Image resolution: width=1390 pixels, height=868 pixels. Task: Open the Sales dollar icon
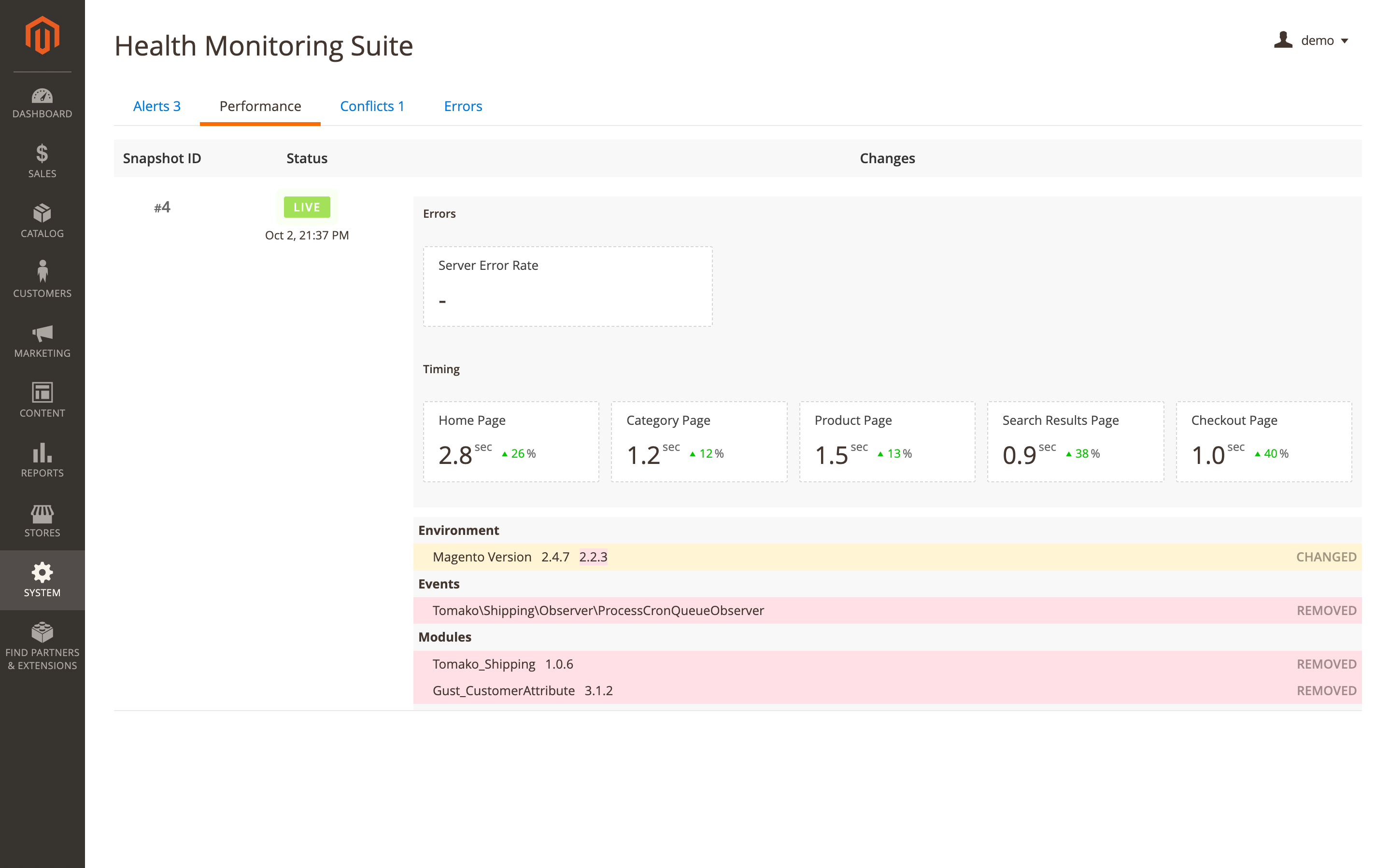(x=42, y=154)
